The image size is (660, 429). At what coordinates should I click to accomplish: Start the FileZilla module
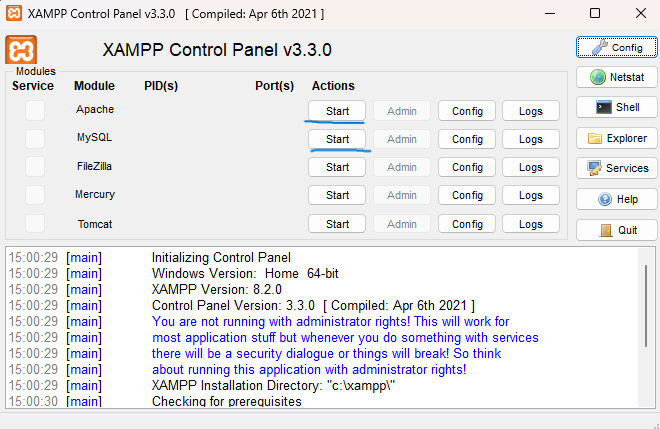(337, 167)
